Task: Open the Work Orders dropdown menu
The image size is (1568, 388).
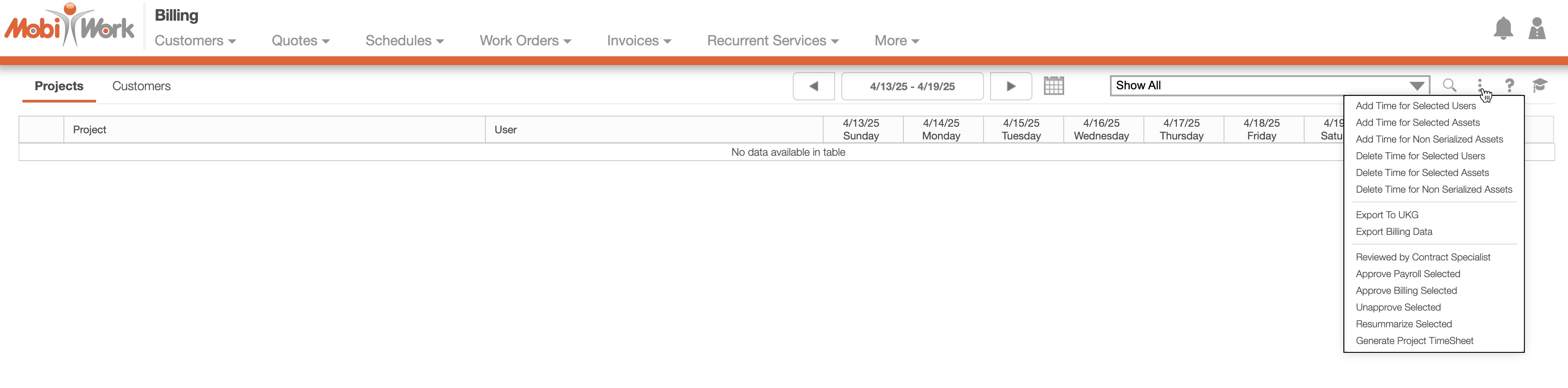Action: tap(525, 41)
